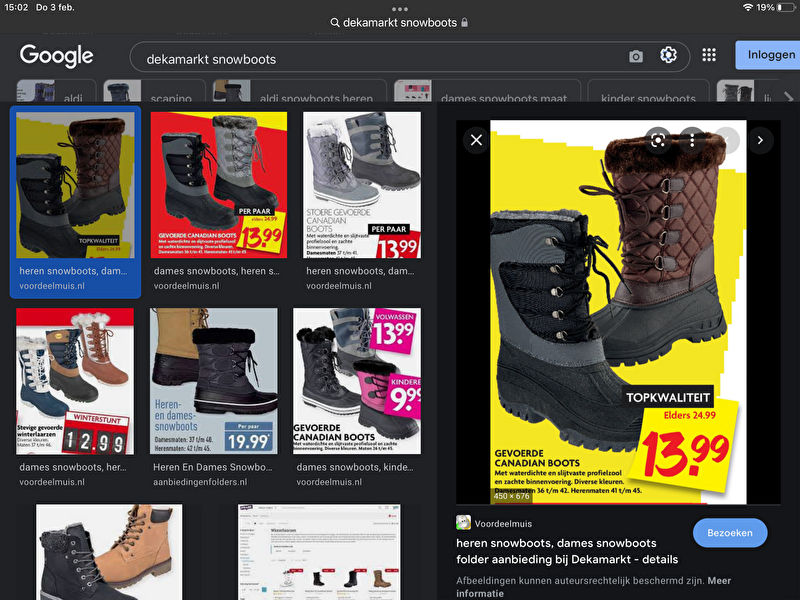Image resolution: width=800 pixels, height=600 pixels.
Task: Open the heren snowboots folder aanbieding title
Action: click(x=567, y=551)
